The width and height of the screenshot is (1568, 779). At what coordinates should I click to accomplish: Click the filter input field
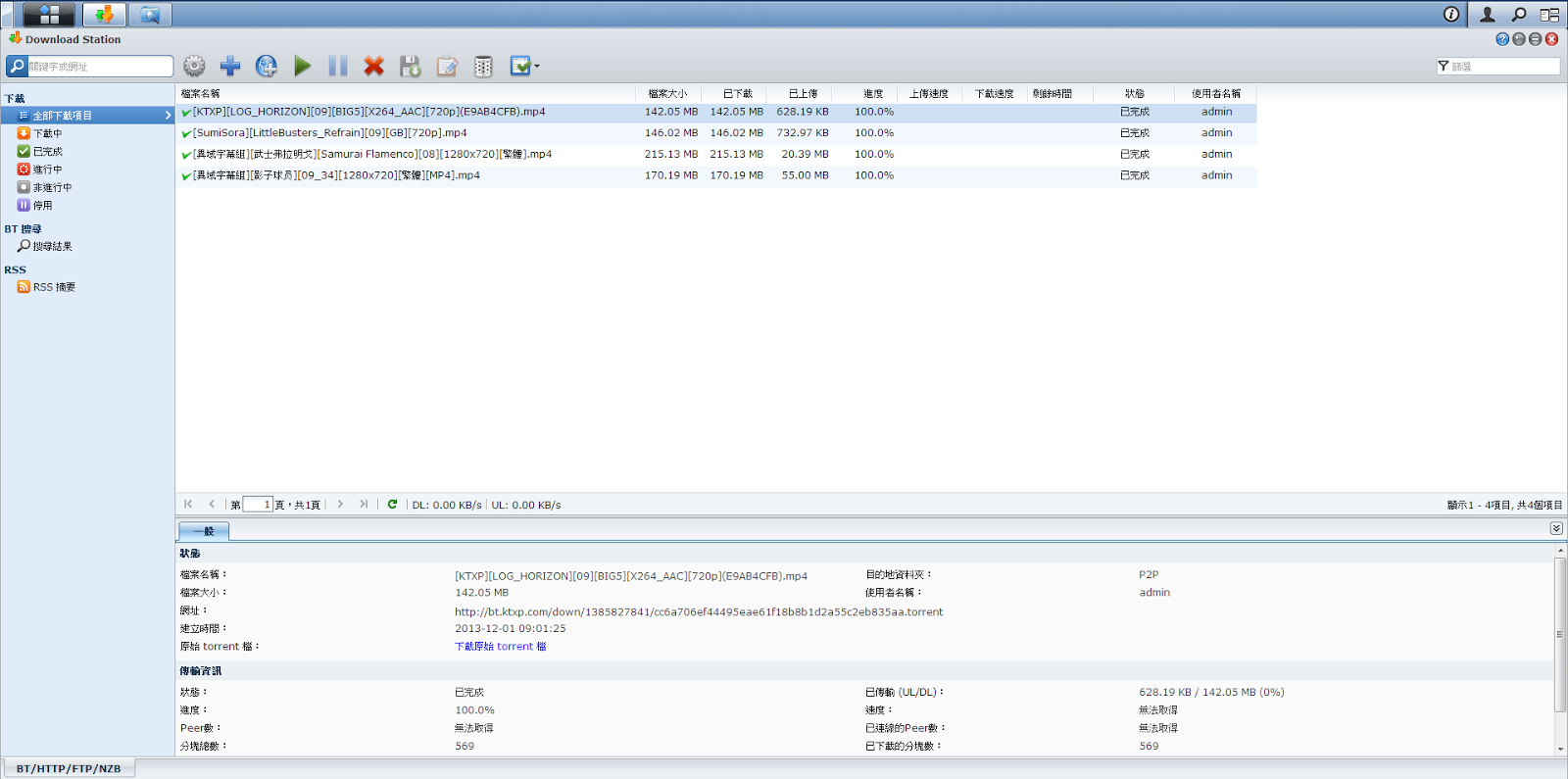pyautogui.click(x=1504, y=67)
